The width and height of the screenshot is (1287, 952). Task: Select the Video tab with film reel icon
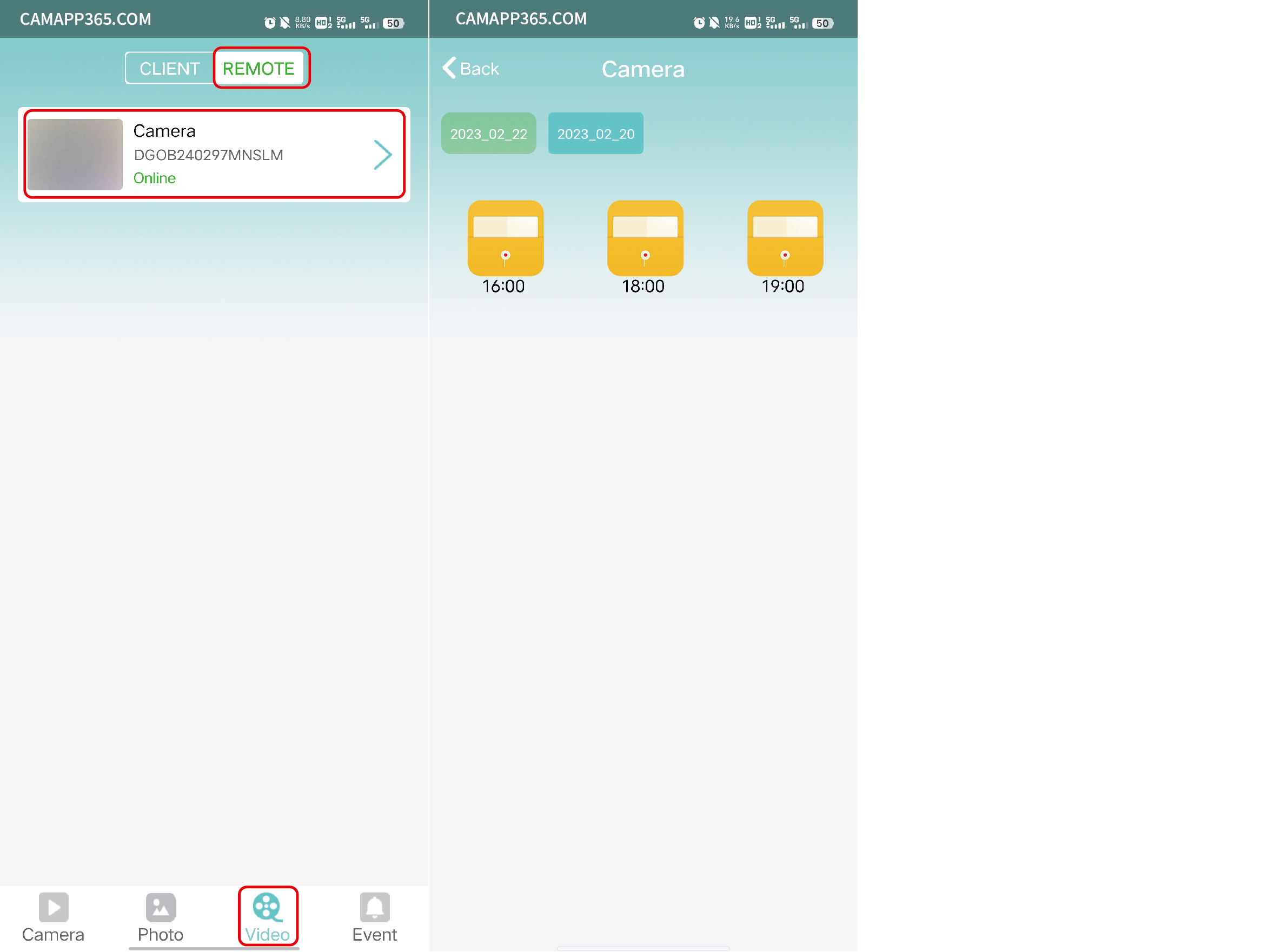coord(268,918)
